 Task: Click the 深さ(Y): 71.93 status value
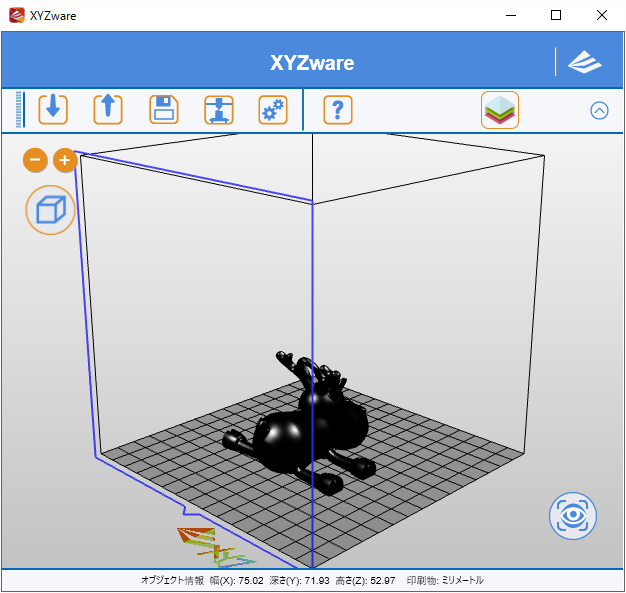click(x=299, y=580)
